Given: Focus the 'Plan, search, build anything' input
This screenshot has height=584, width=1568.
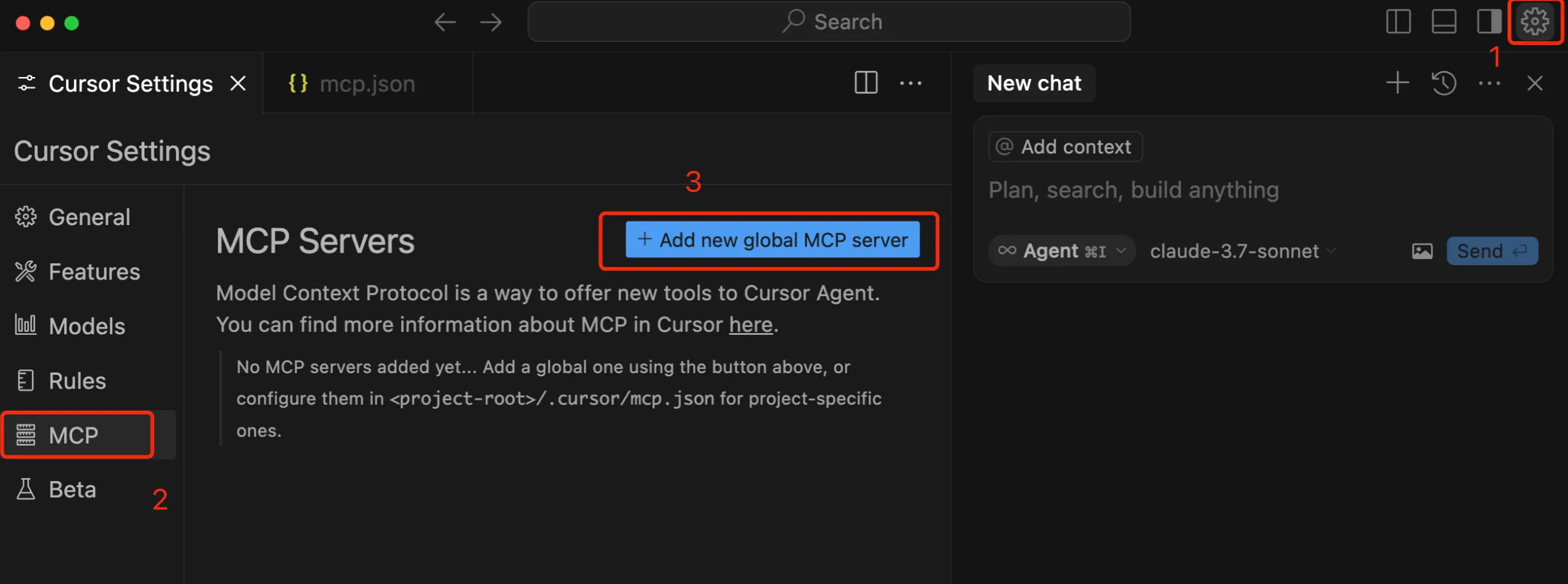Looking at the screenshot, I should pos(1134,190).
